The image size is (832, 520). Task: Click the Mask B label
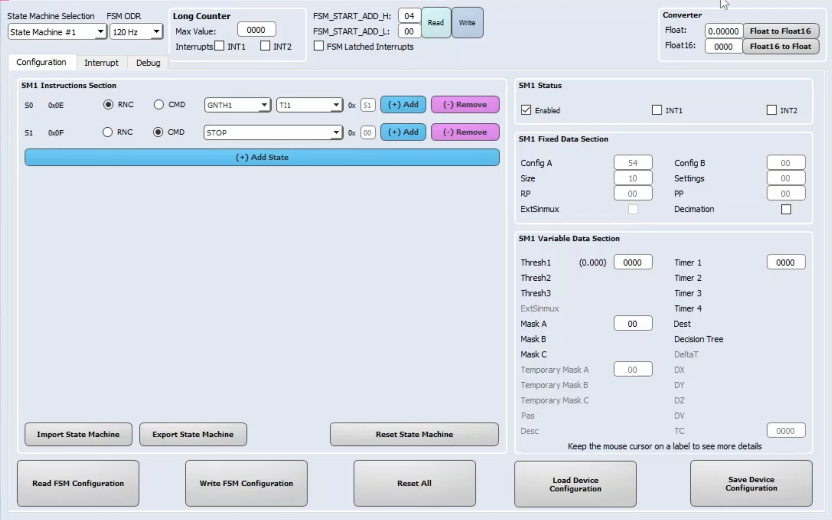click(x=533, y=339)
